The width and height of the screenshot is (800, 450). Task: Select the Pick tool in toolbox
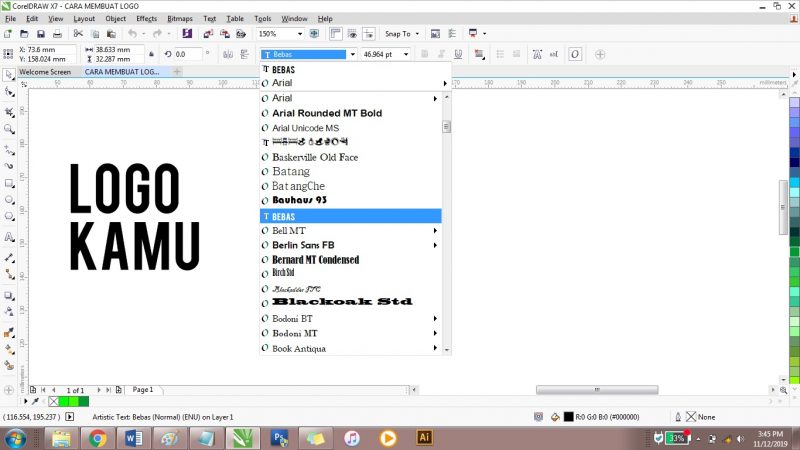pyautogui.click(x=9, y=74)
